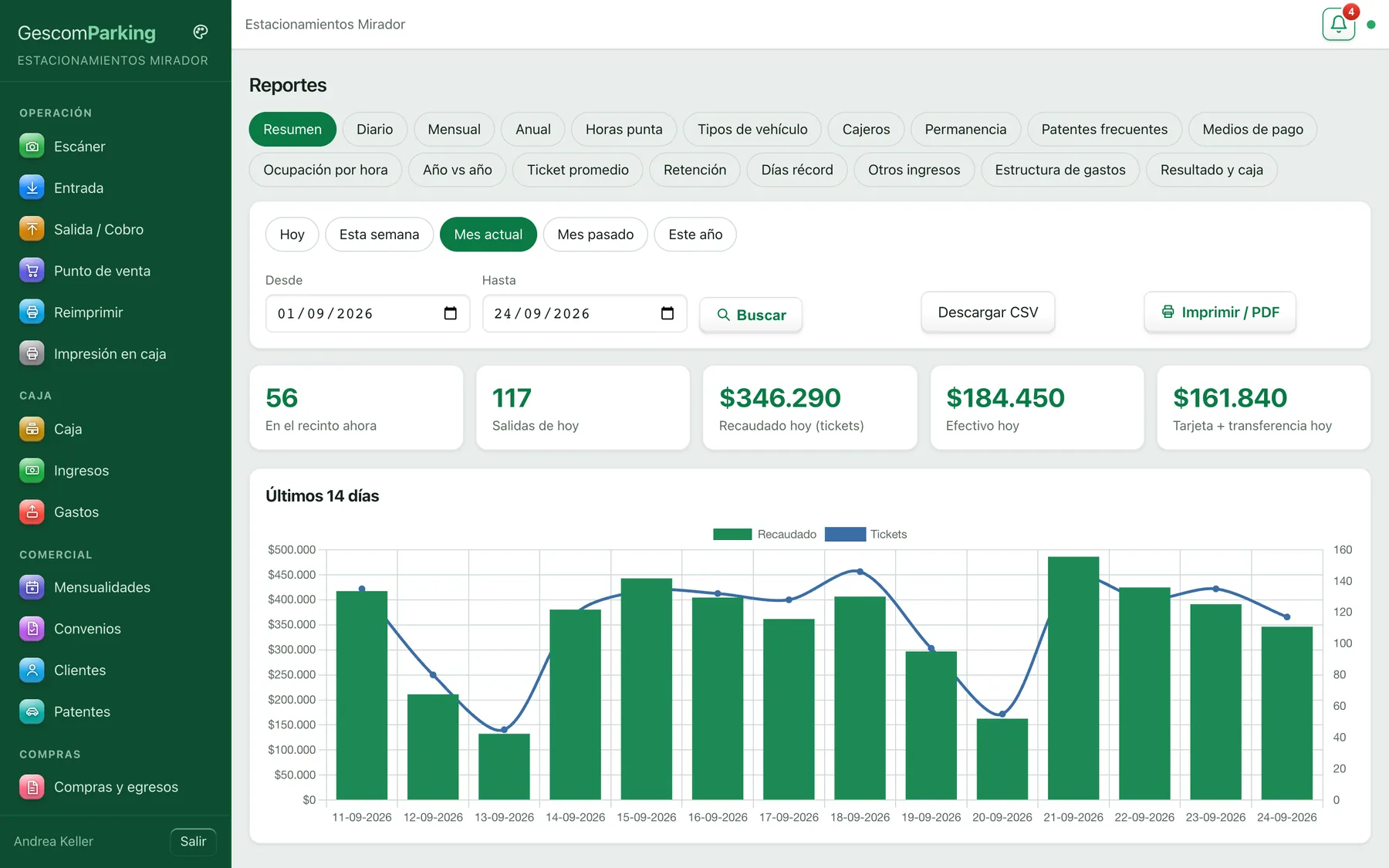This screenshot has height=868, width=1389.
Task: Switch to the Horas punta tab
Action: coord(624,129)
